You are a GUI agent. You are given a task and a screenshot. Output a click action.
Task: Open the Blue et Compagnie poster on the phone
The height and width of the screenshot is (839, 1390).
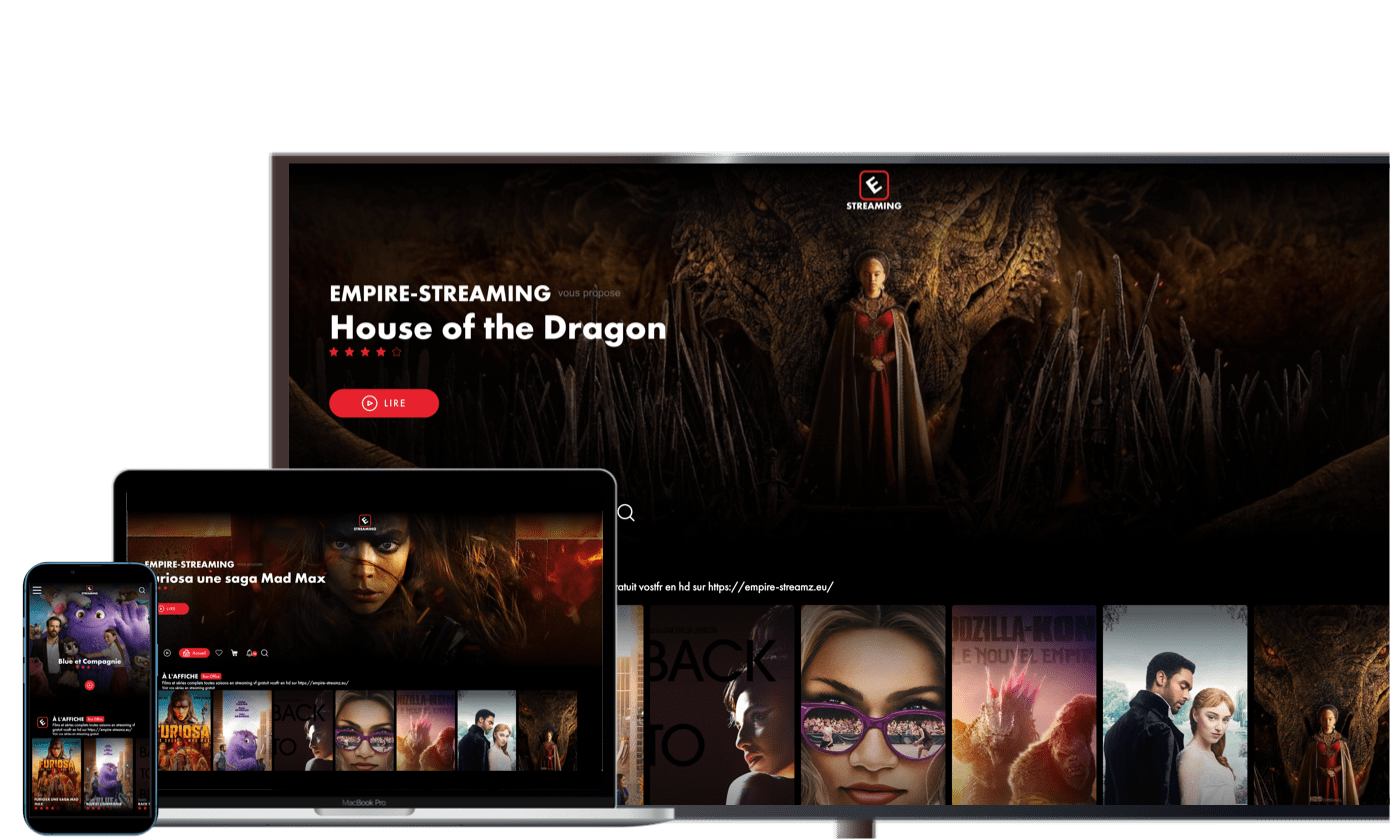(x=108, y=774)
